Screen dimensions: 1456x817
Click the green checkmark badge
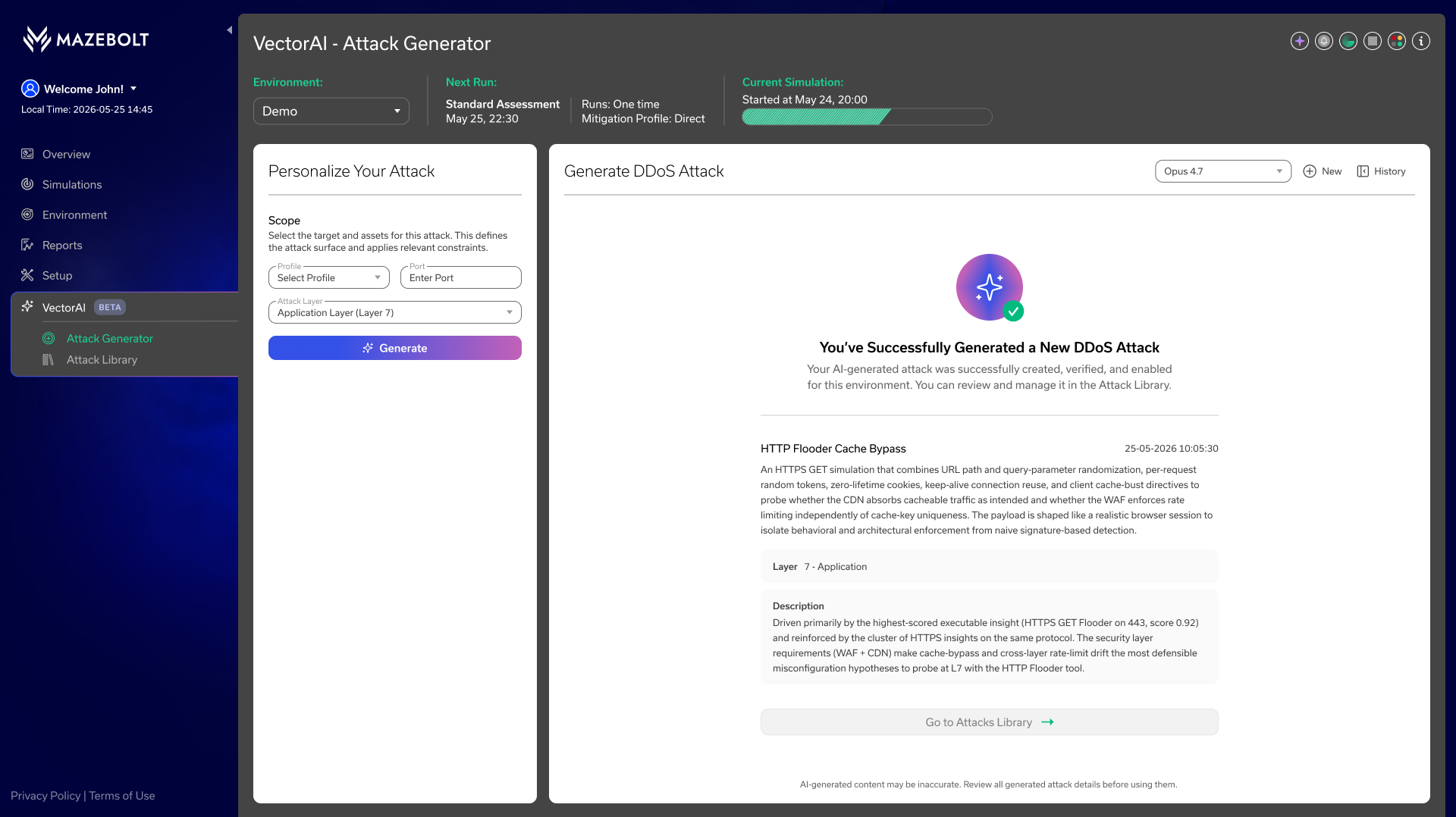pos(1013,311)
